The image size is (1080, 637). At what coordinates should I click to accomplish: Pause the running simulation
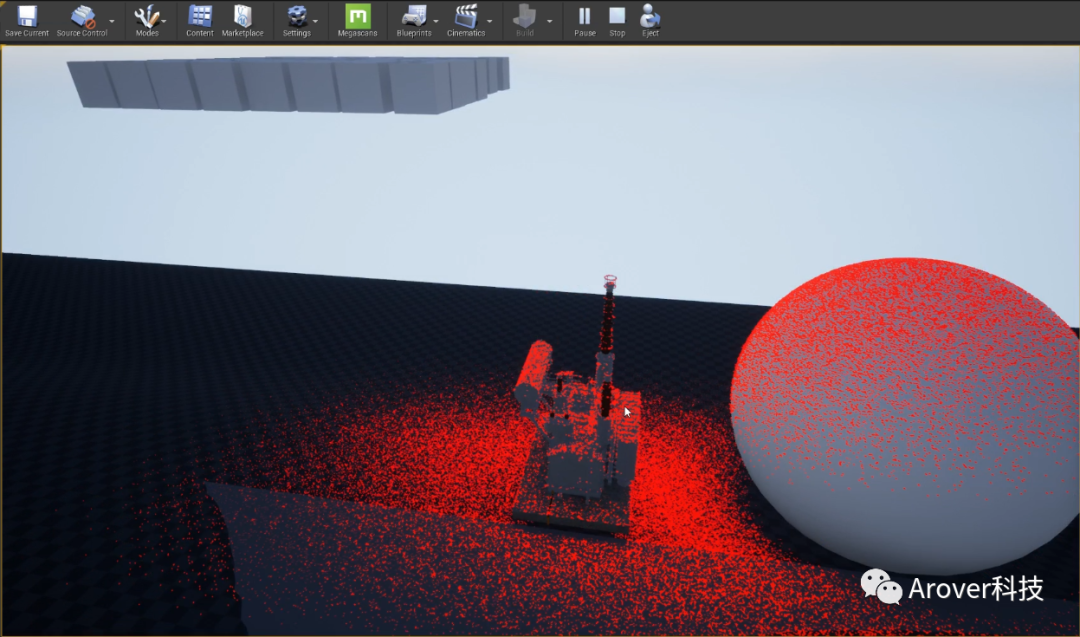point(585,16)
